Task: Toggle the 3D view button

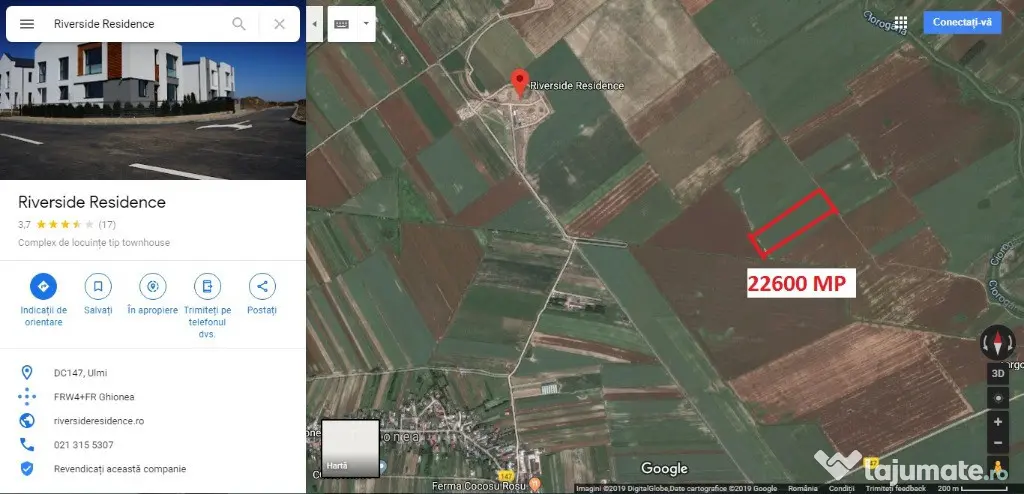Action: pyautogui.click(x=997, y=373)
